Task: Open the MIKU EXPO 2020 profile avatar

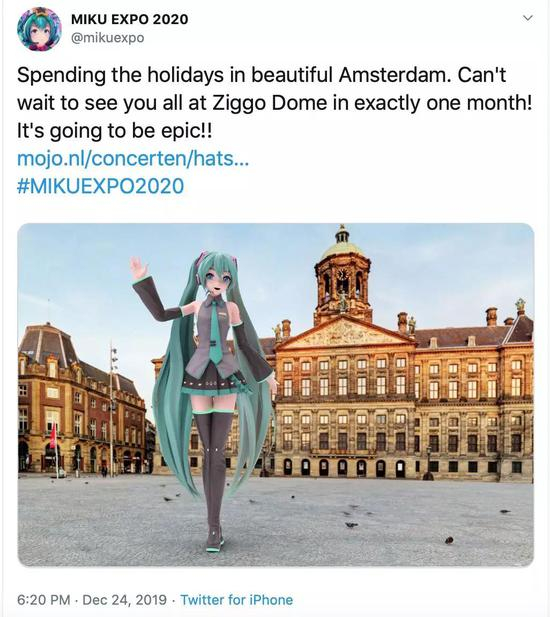Action: click(x=39, y=29)
